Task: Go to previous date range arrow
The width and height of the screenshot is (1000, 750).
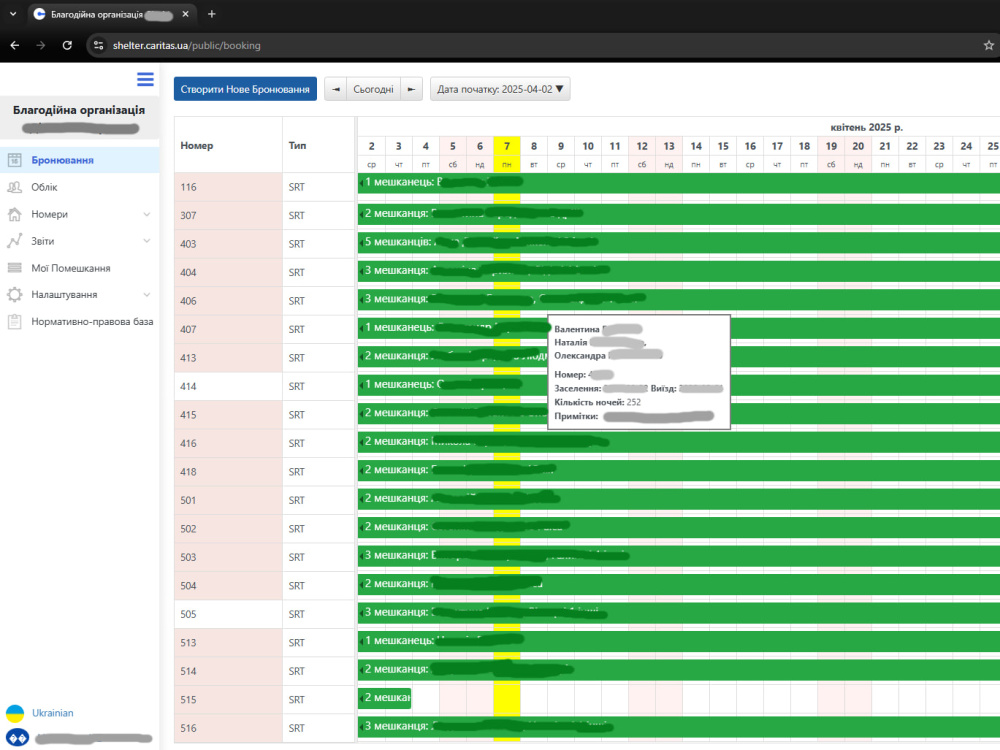Action: click(x=335, y=89)
